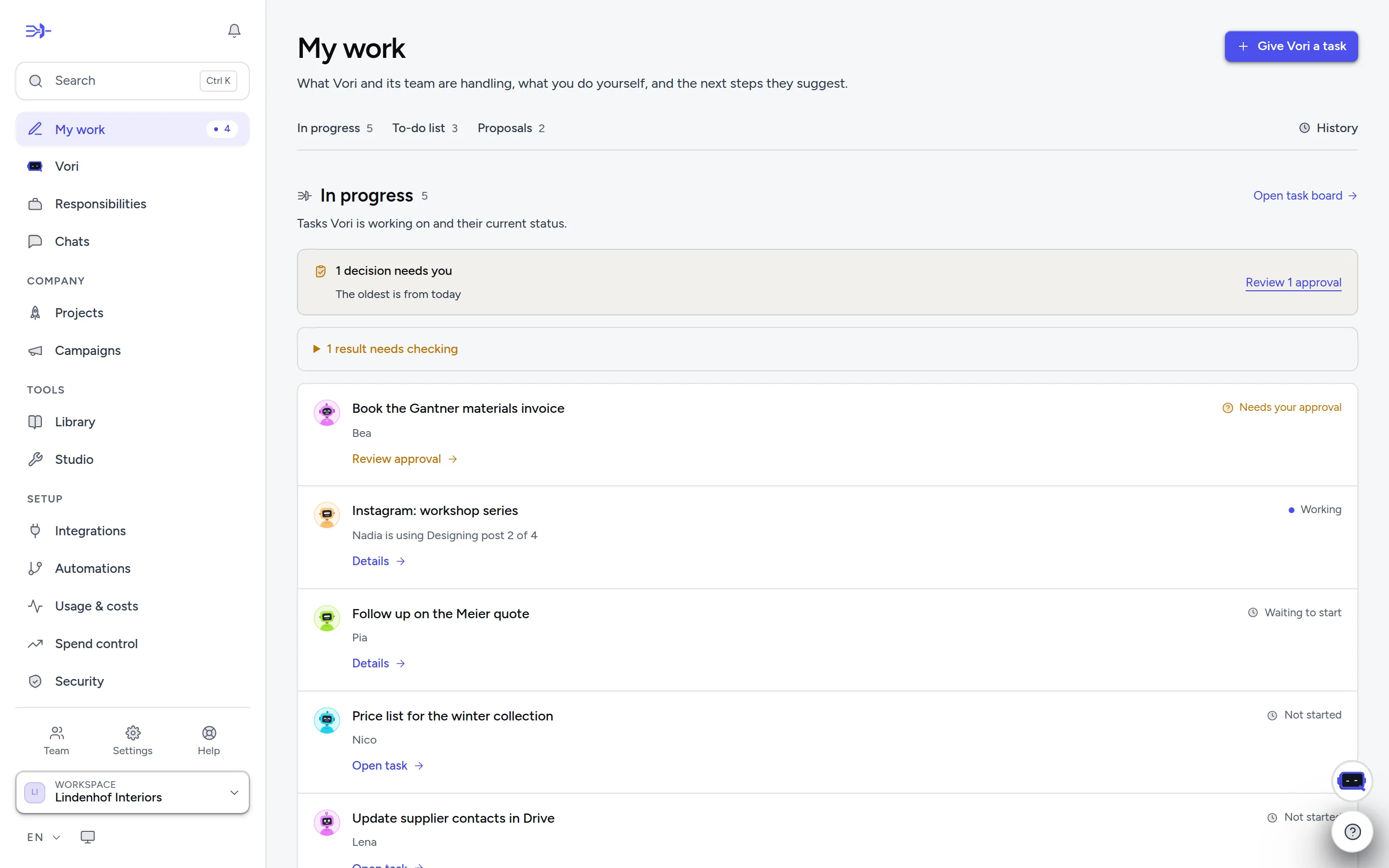This screenshot has width=1389, height=868.
Task: Open Settings gear icon
Action: (133, 733)
